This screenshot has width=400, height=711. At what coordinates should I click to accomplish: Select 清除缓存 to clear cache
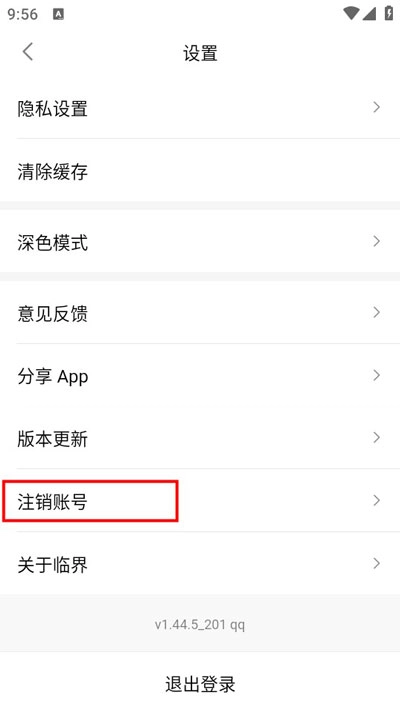pyautogui.click(x=200, y=171)
